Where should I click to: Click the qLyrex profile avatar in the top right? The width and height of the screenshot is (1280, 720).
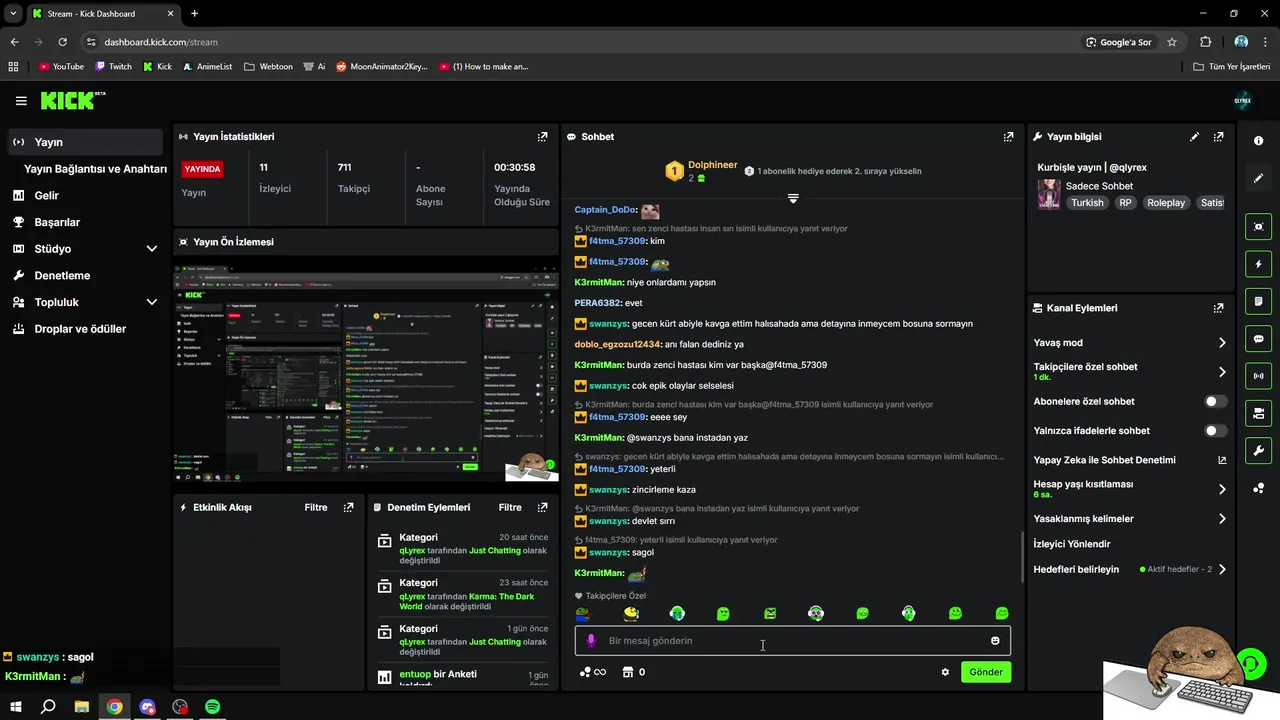pos(1243,101)
